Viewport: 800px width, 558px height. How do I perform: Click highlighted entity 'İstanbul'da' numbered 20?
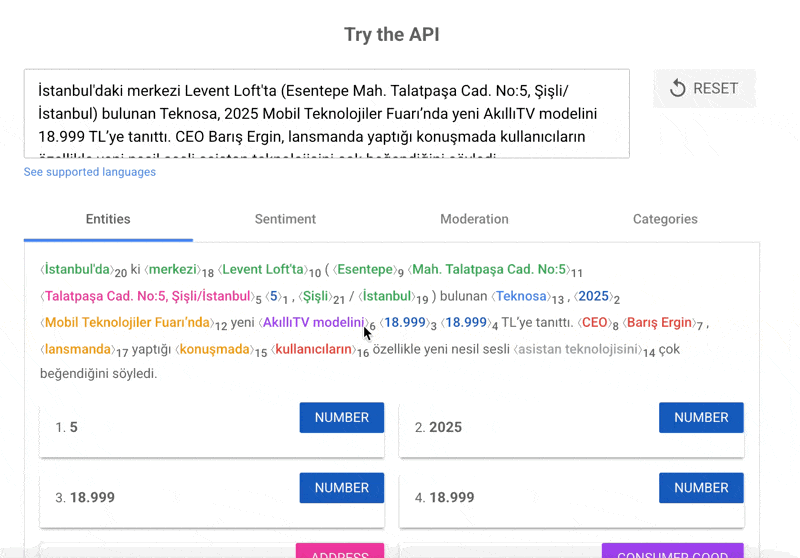click(78, 269)
